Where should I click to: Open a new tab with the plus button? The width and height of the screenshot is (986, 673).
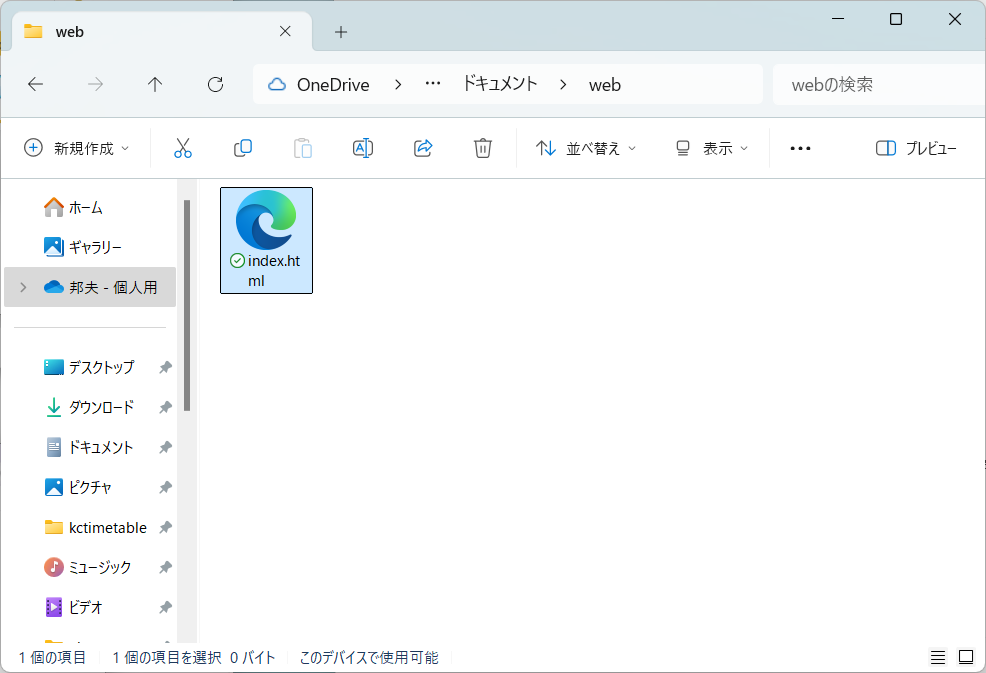(x=340, y=31)
